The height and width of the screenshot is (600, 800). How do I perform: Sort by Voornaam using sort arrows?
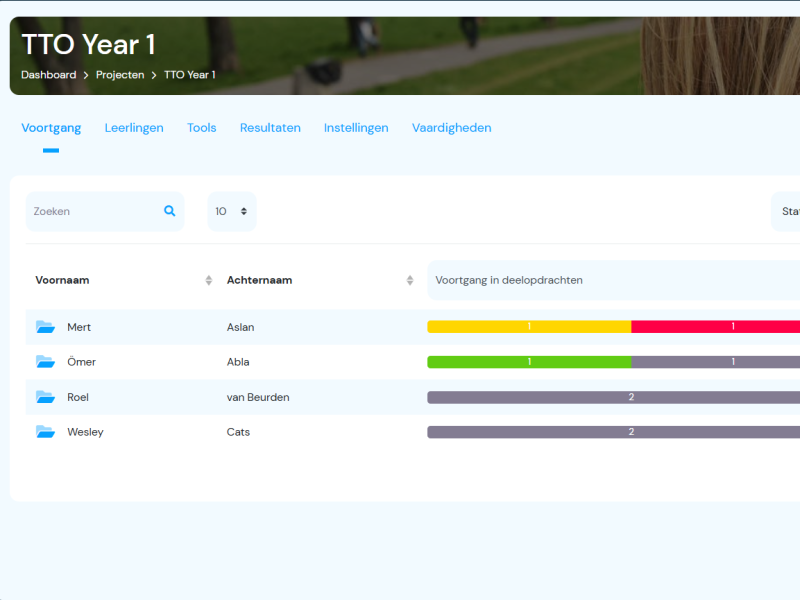209,280
